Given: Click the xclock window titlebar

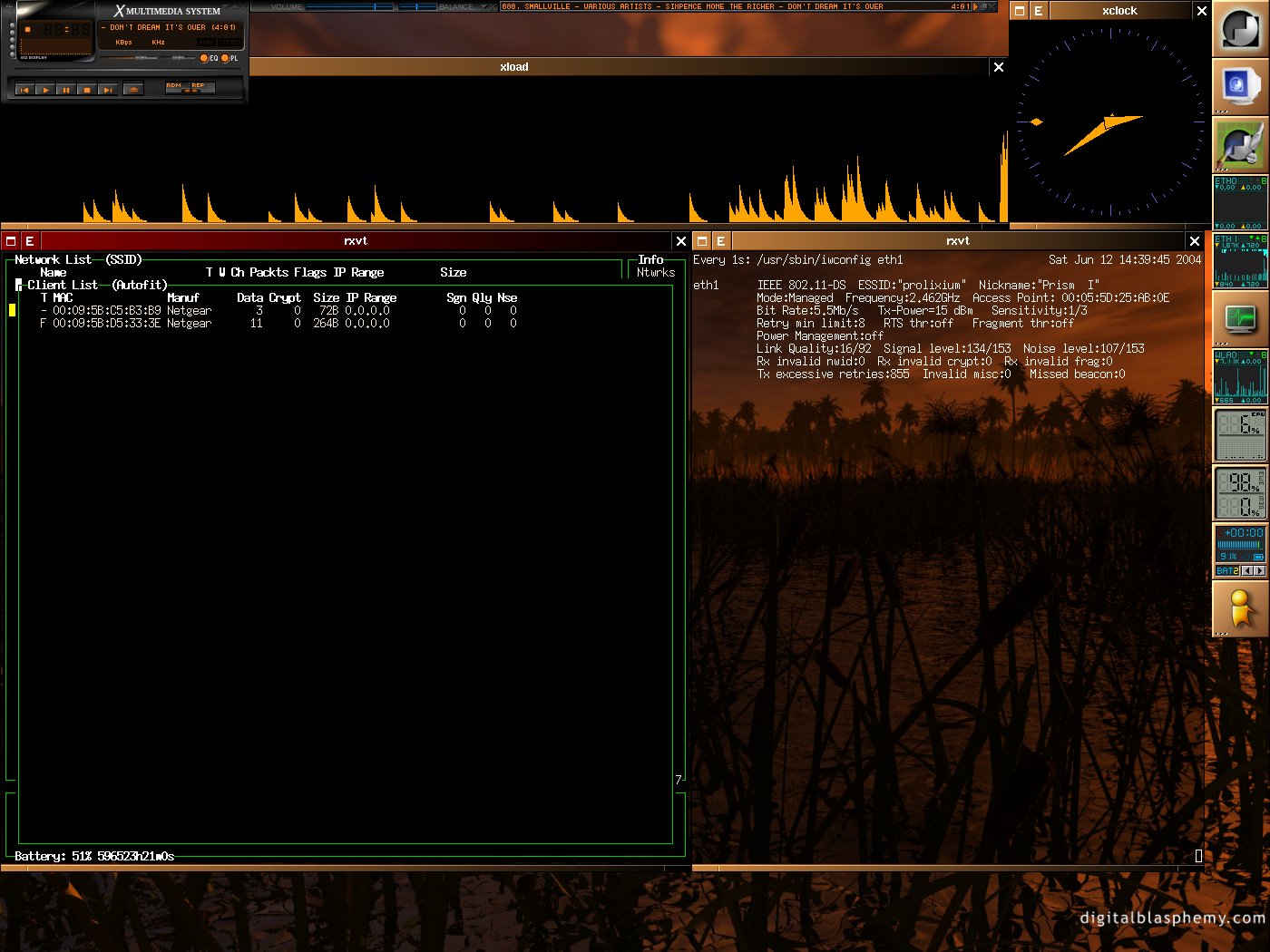Looking at the screenshot, I should point(1119,11).
